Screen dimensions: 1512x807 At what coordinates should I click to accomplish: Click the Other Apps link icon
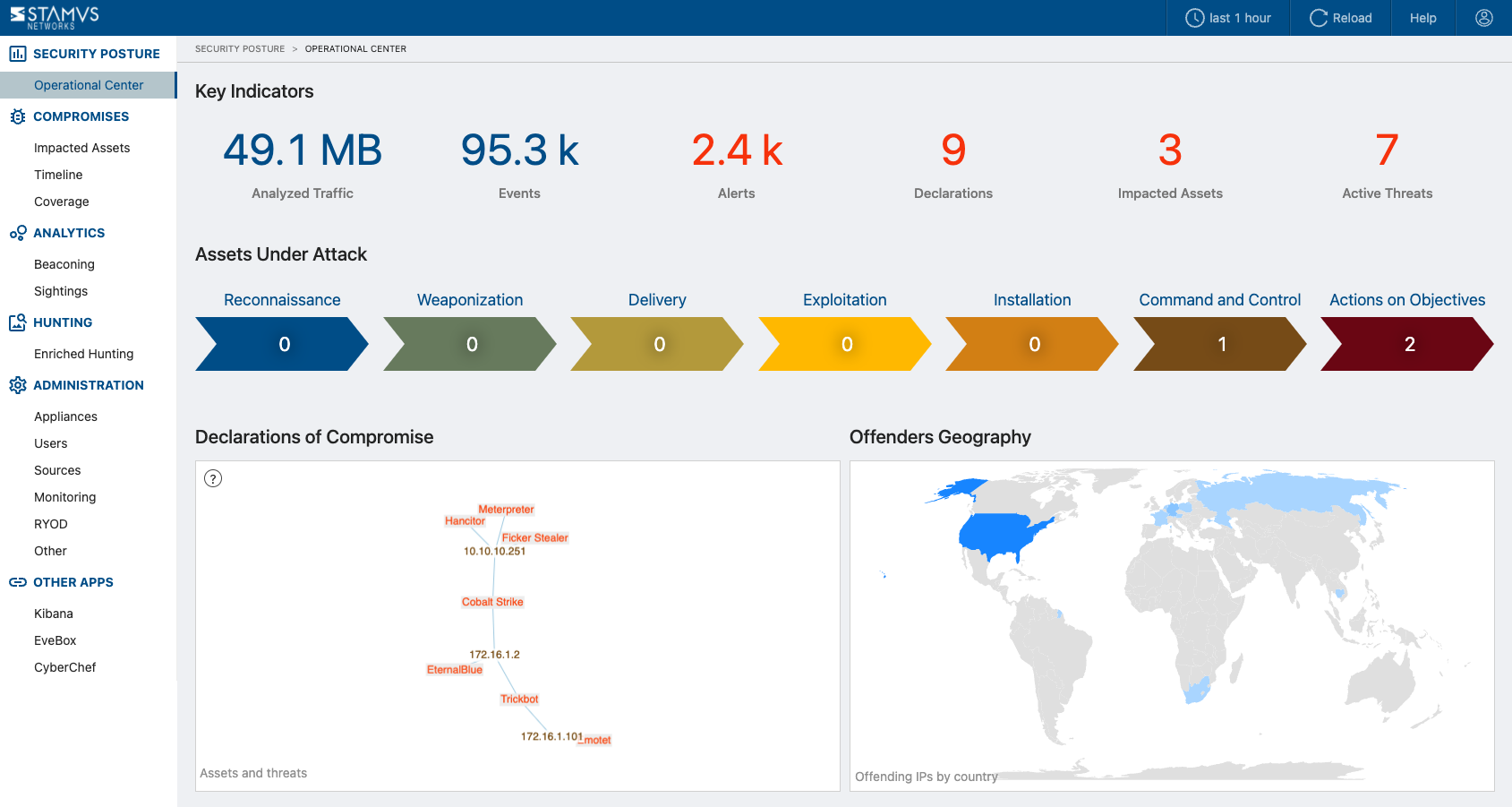coord(18,582)
